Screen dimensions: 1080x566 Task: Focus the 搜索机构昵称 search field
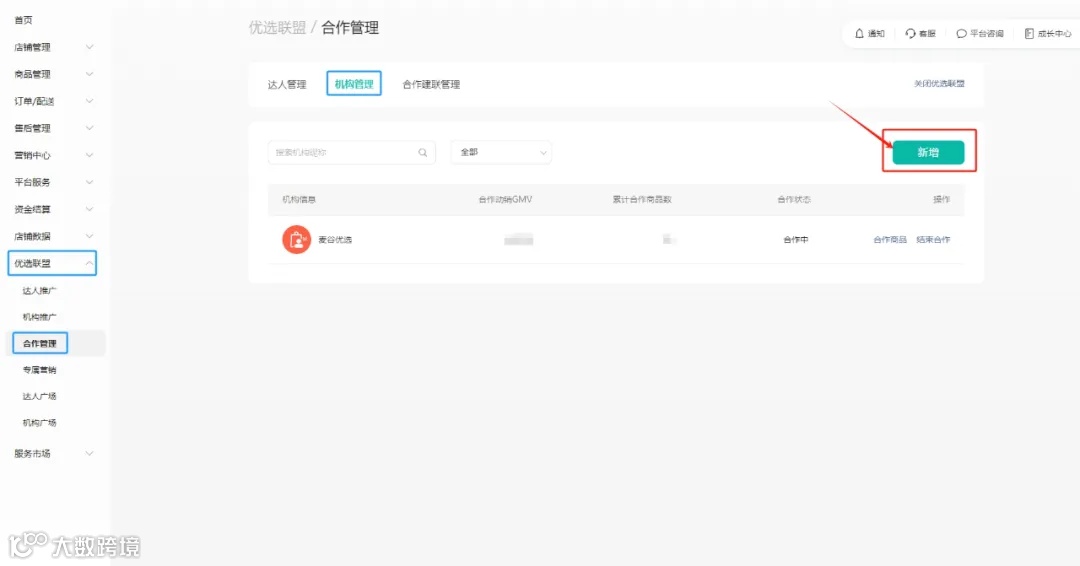click(x=351, y=152)
